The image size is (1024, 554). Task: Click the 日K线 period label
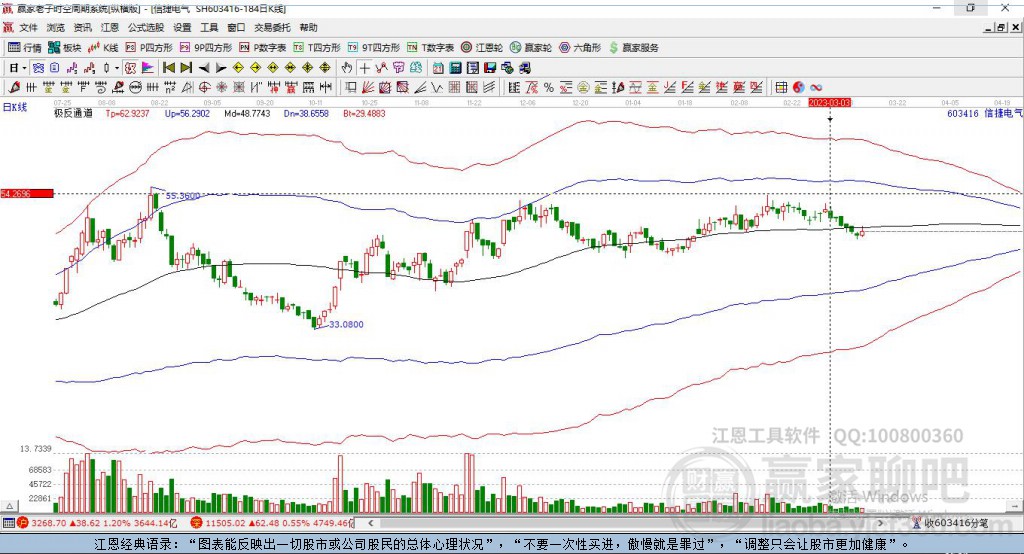(x=15, y=107)
